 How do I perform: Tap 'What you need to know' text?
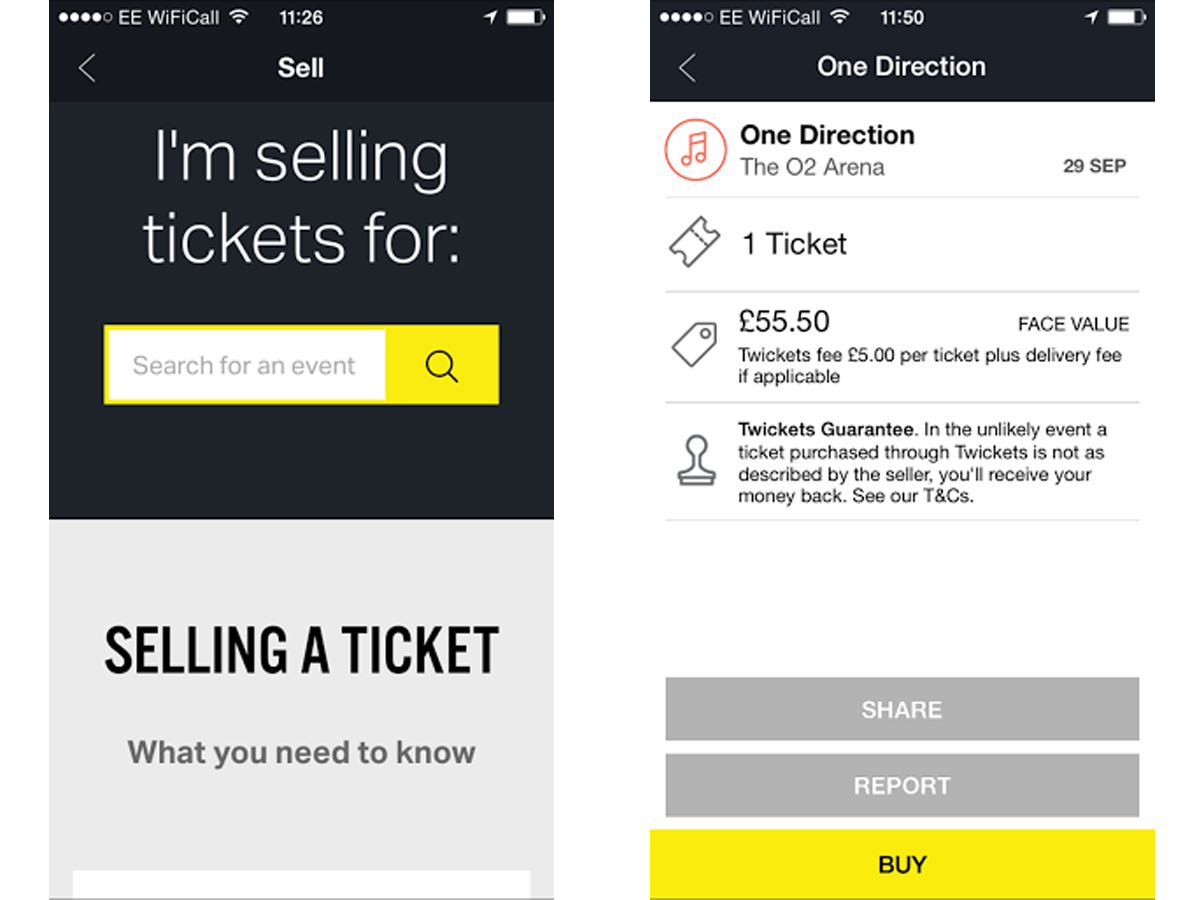(302, 752)
